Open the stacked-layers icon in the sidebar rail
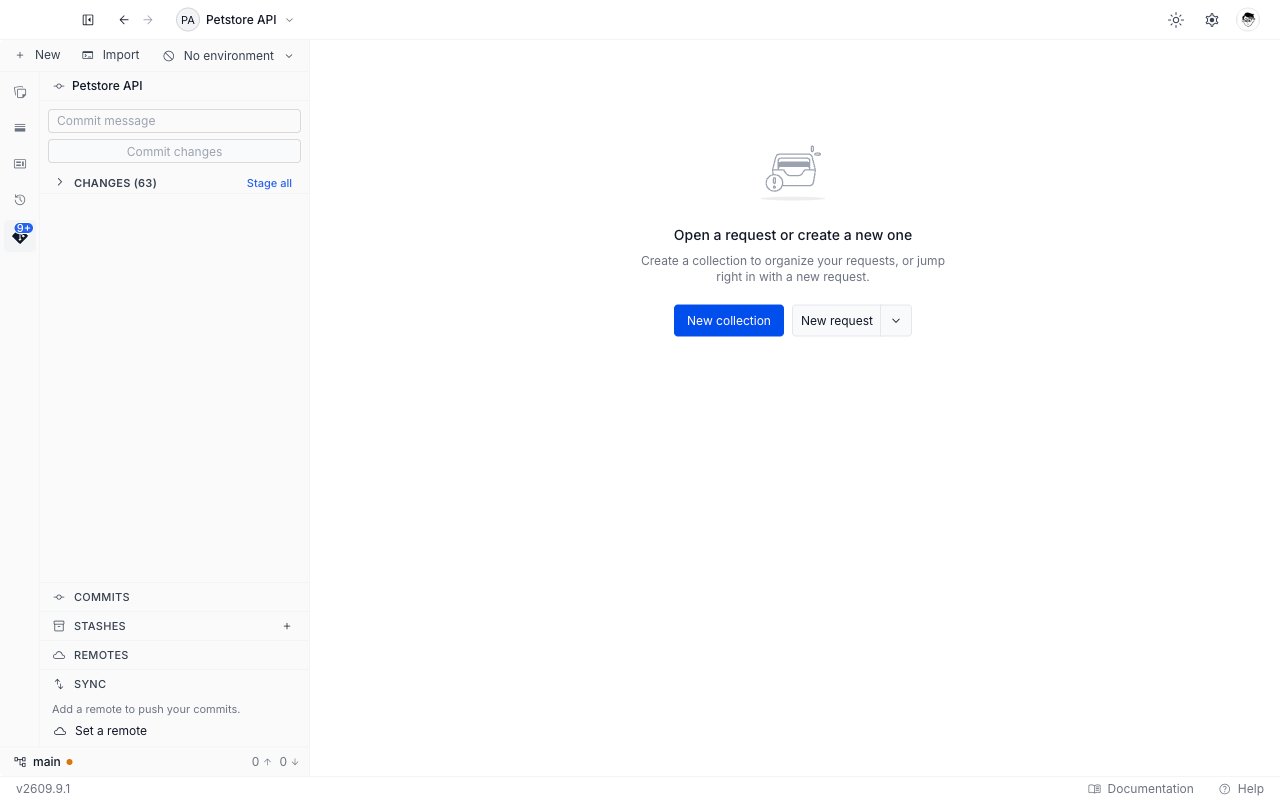 click(20, 128)
